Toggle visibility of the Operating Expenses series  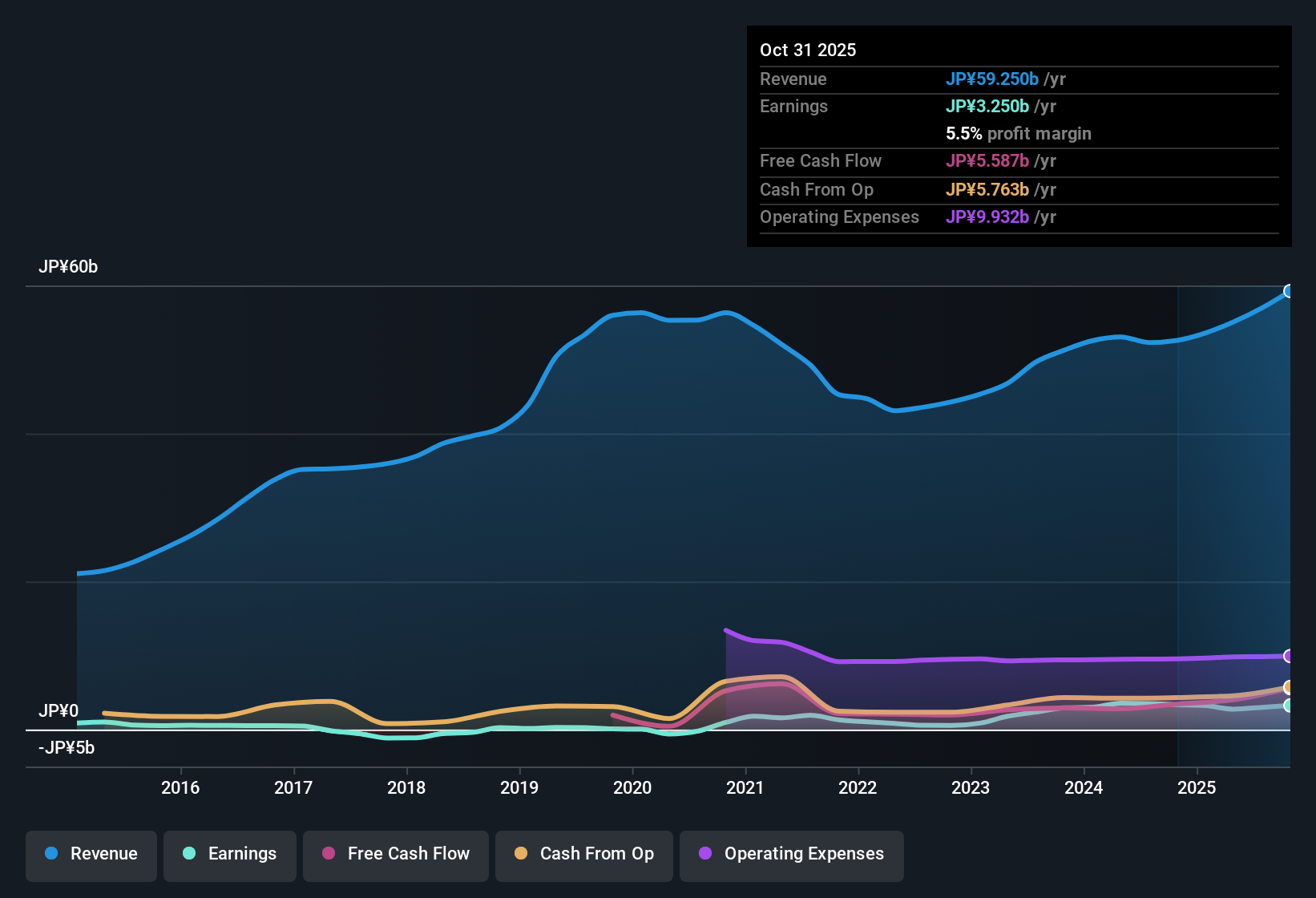(791, 855)
